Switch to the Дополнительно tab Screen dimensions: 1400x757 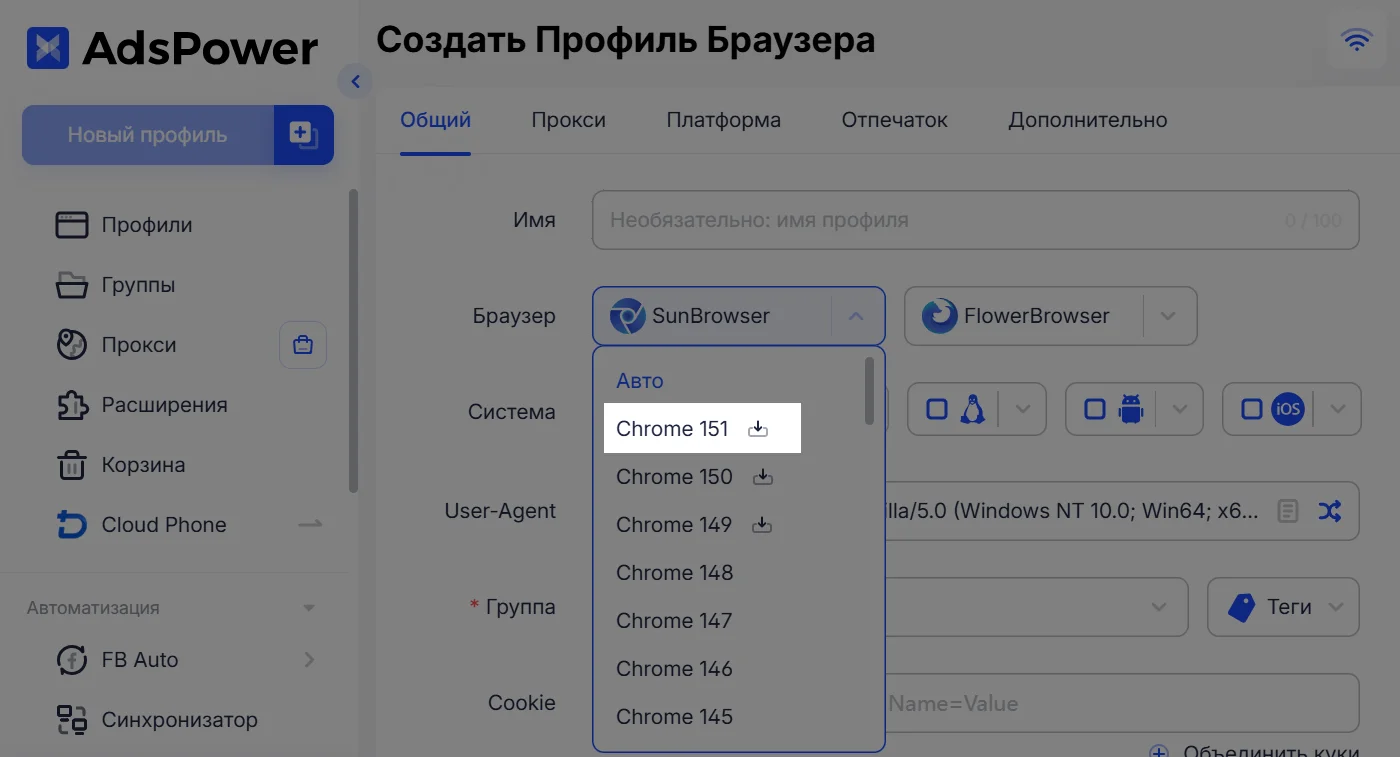pos(1088,120)
